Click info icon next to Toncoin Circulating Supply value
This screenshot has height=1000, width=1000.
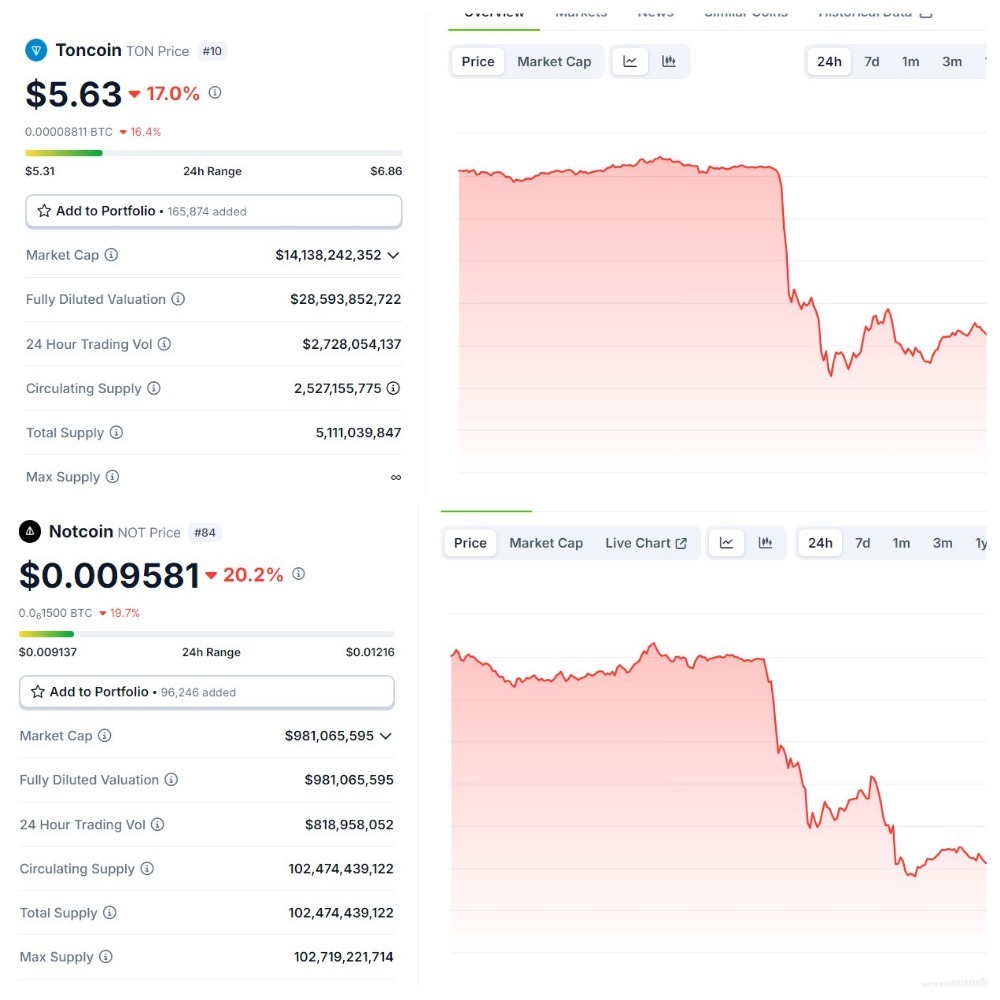pos(394,388)
